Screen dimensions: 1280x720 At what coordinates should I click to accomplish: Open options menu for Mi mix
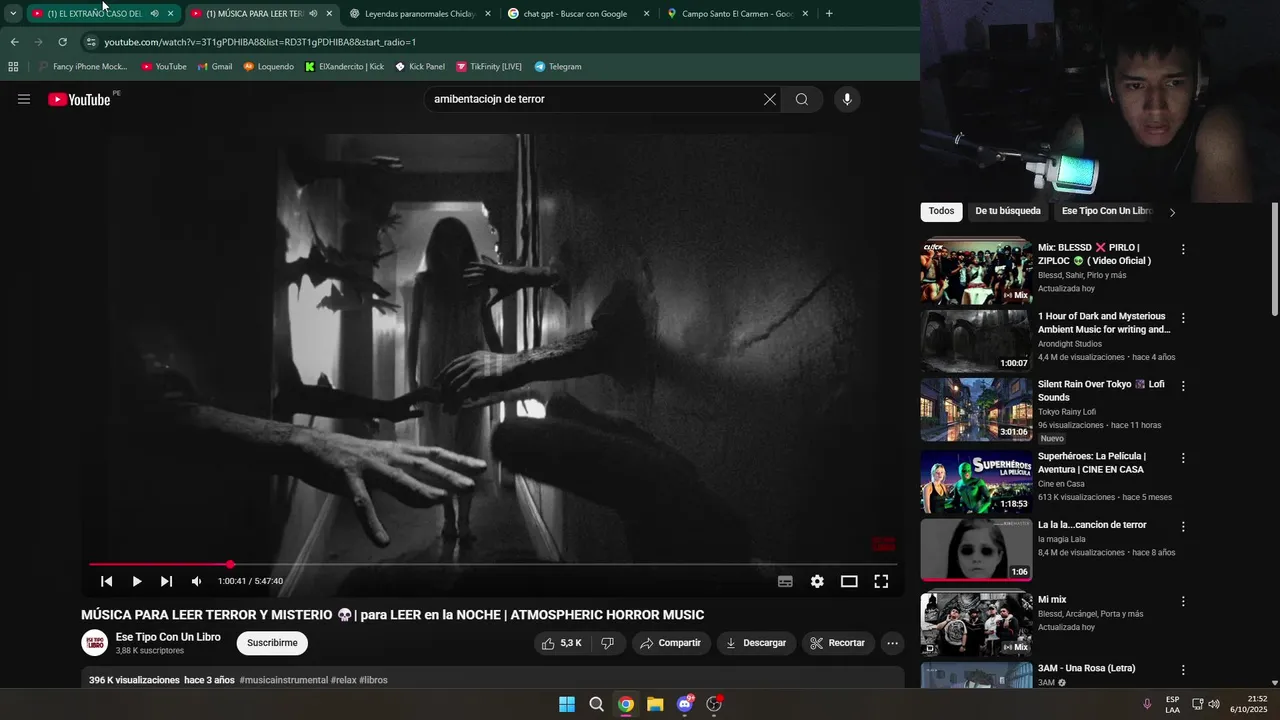pos(1183,602)
